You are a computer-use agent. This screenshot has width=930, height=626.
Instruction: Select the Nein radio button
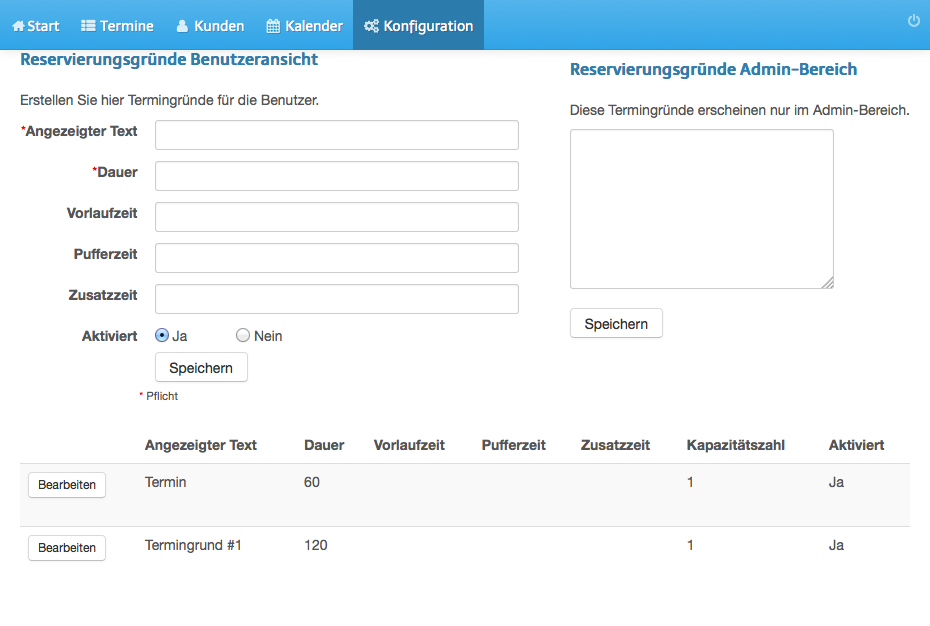(243, 335)
